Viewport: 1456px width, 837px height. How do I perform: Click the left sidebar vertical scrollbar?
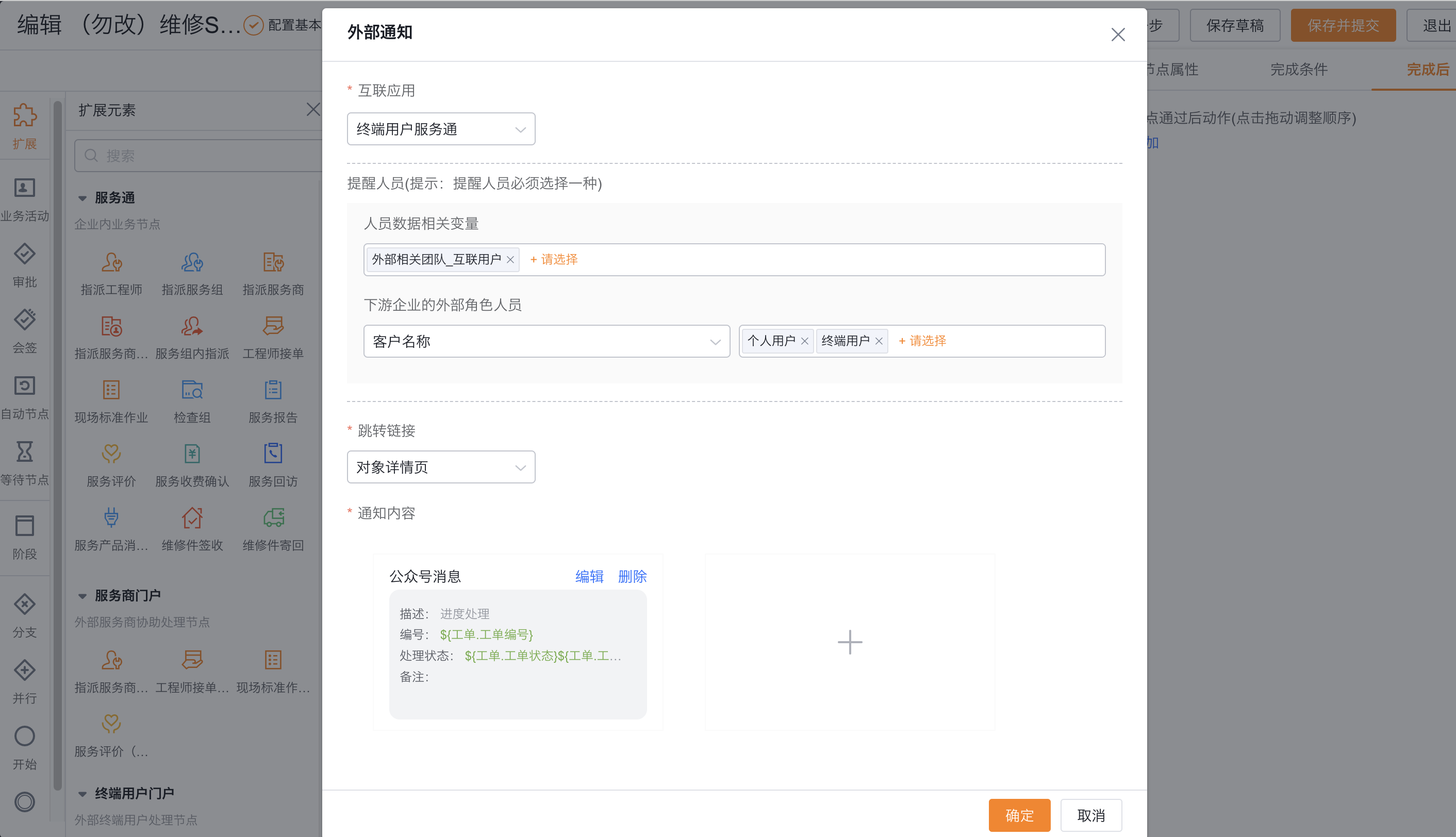[x=58, y=445]
